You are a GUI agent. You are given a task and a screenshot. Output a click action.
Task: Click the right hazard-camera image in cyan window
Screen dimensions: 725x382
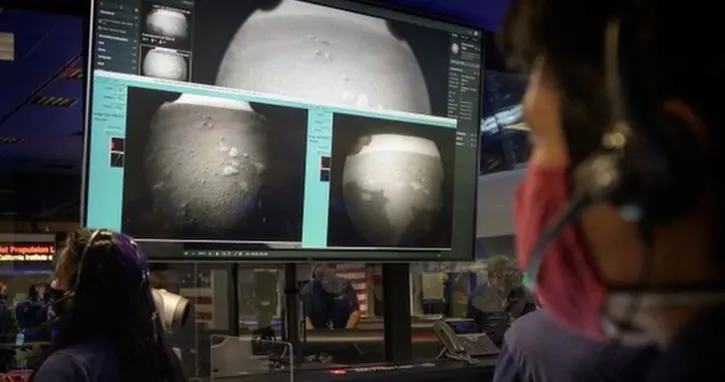(391, 181)
